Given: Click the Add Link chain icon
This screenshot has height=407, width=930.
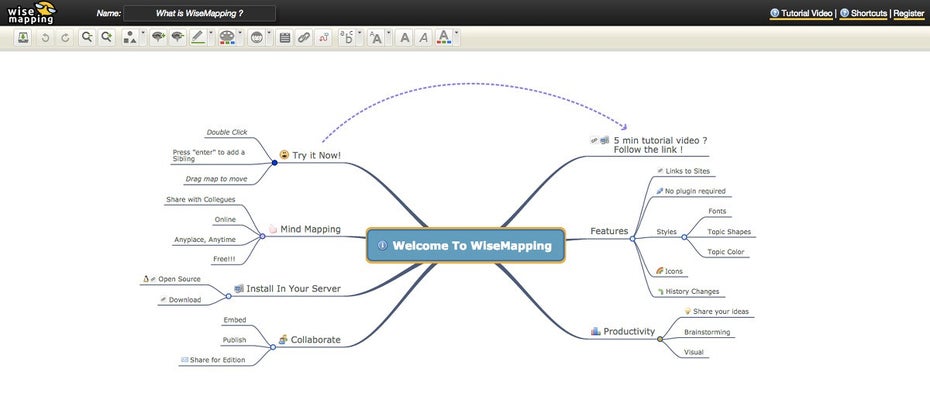Looking at the screenshot, I should [x=304, y=37].
